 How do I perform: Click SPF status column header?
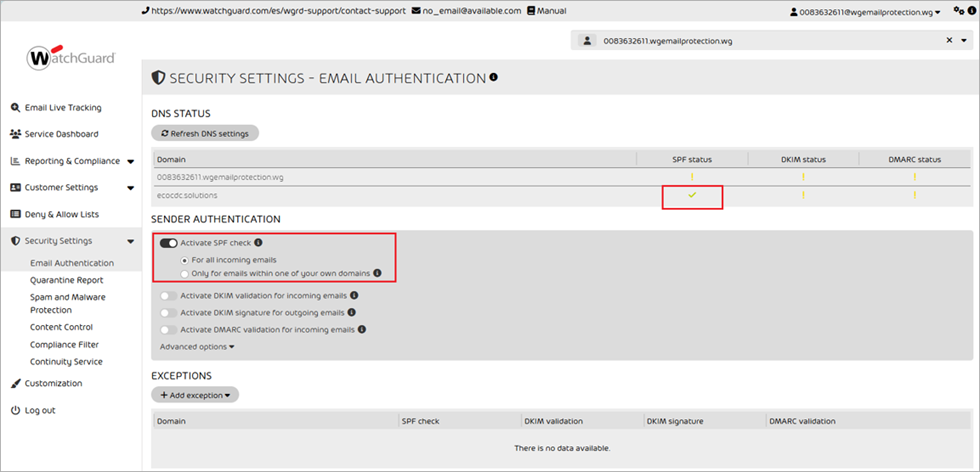692,159
